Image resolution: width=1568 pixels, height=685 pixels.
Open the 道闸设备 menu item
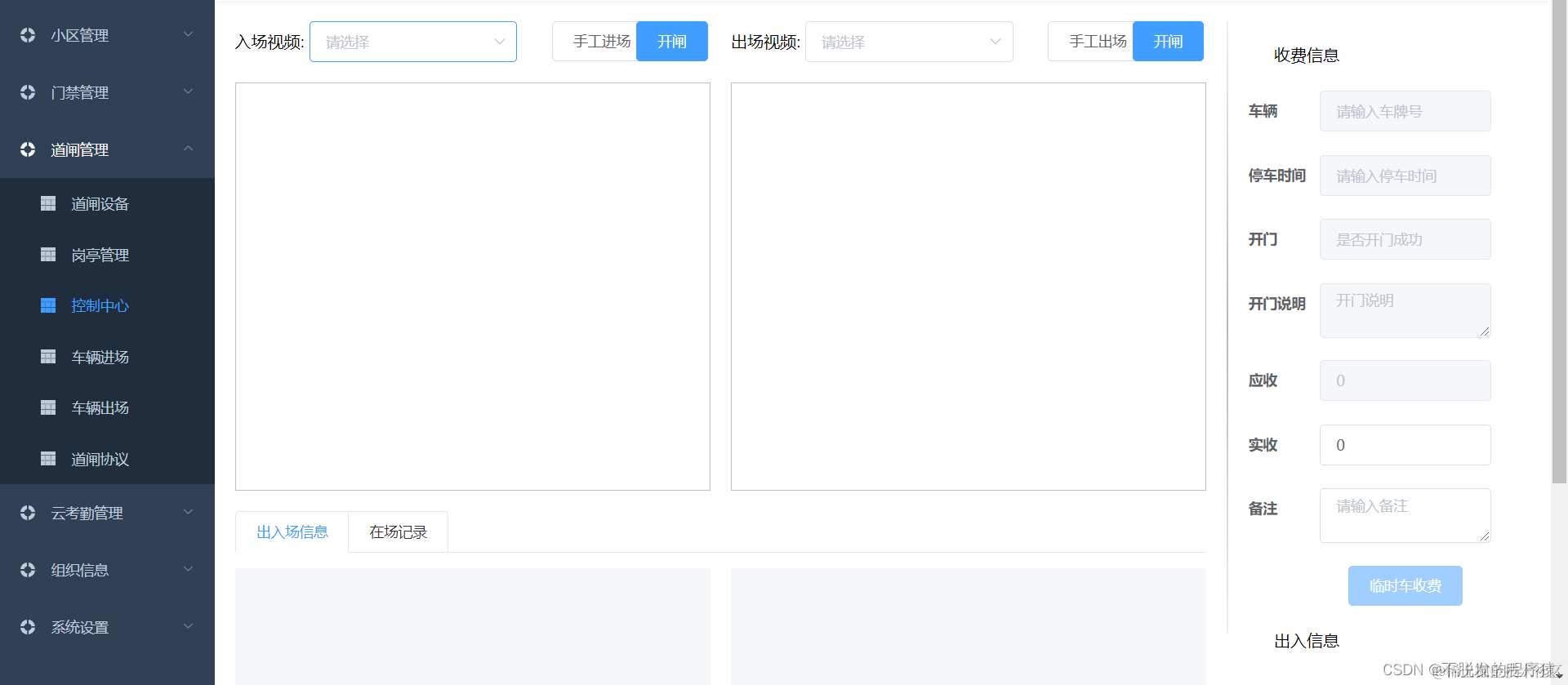[107, 204]
